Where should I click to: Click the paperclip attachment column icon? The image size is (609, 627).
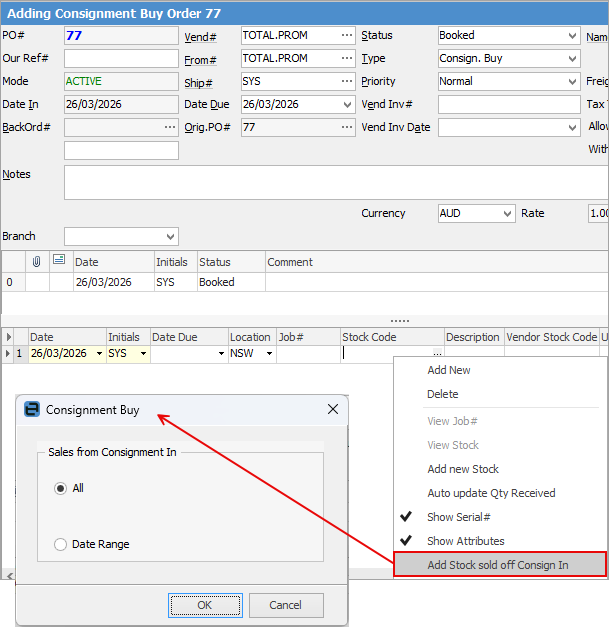pyautogui.click(x=37, y=261)
